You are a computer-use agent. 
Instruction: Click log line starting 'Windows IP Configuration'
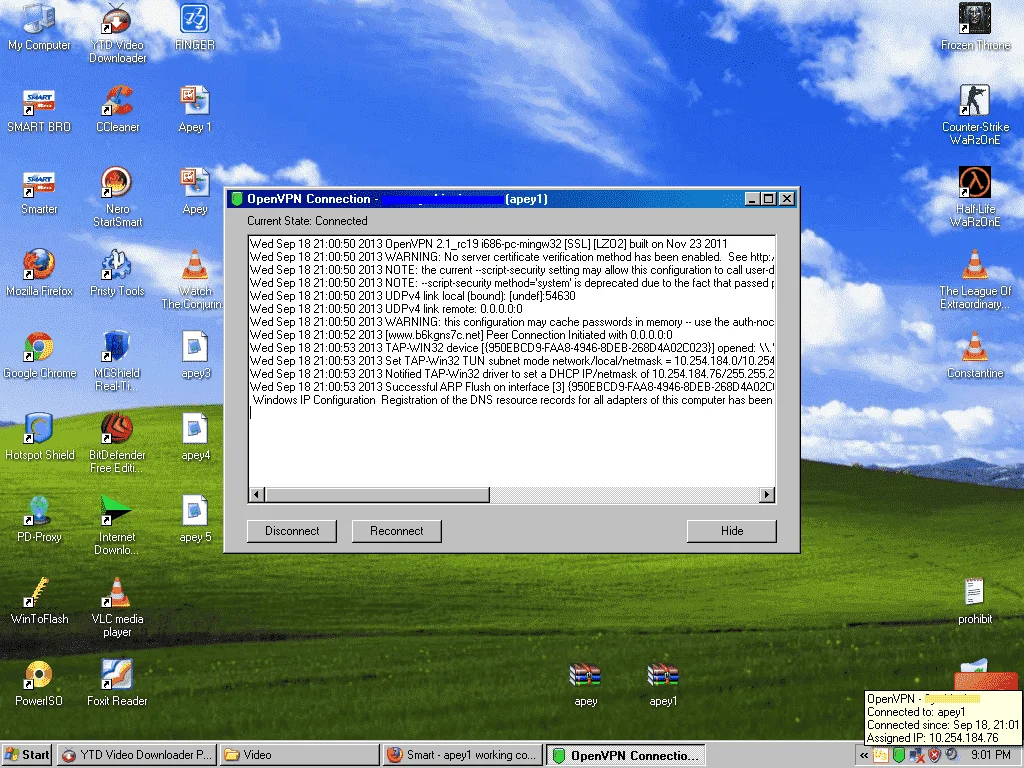(512, 400)
